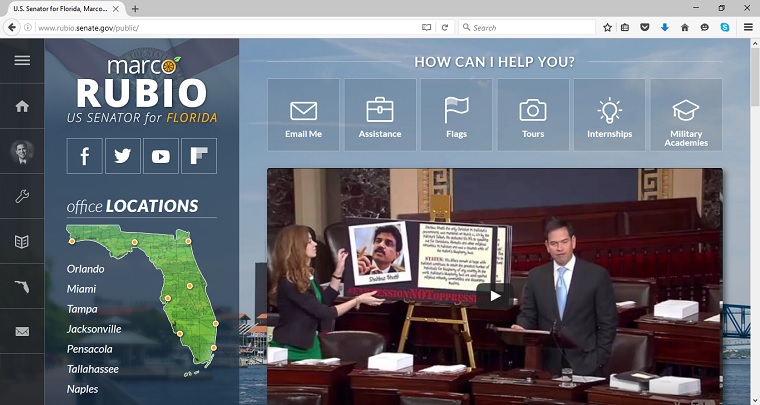Screen dimensions: 760x405
Task: Close the U.S. Senator for Florida tab
Action: [116, 9]
